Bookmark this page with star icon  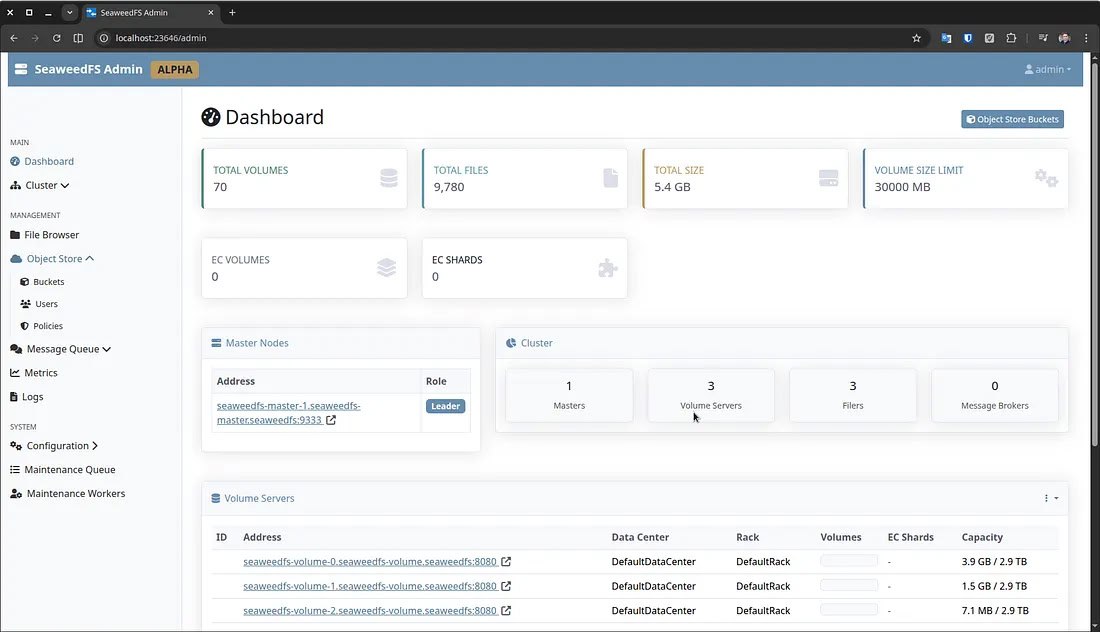pyautogui.click(x=916, y=38)
